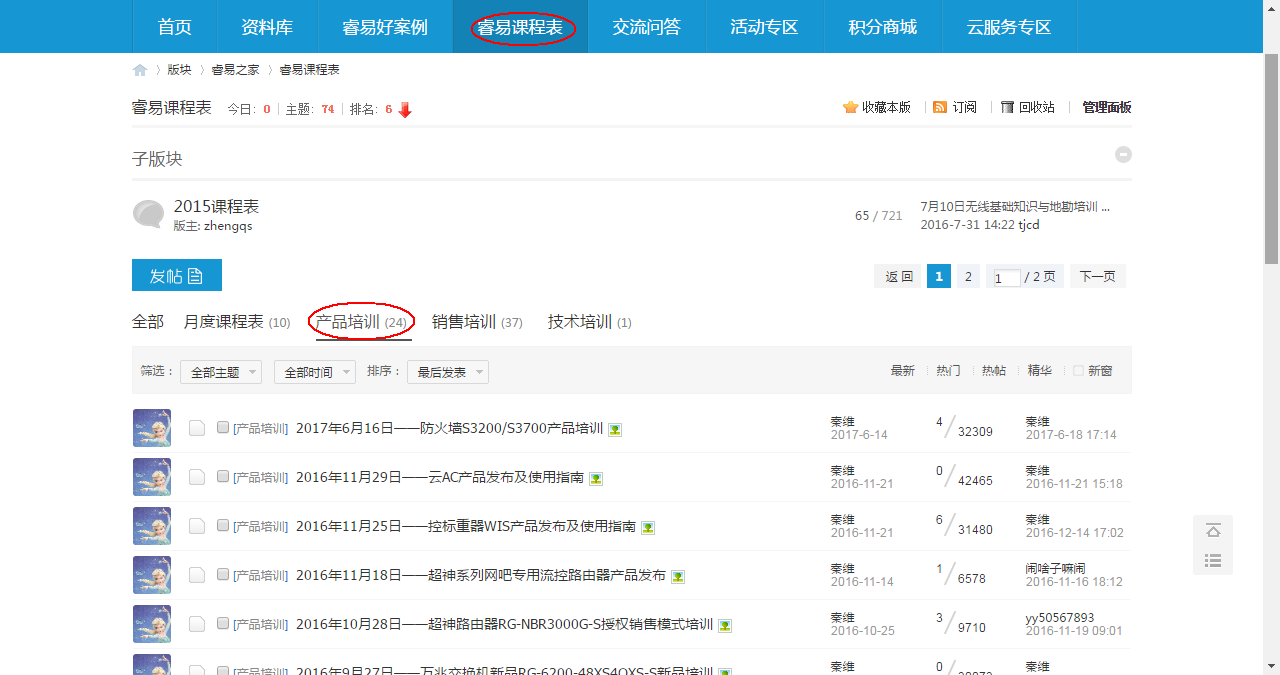Tick checkbox for 云AC产品发布及使用指南 thread
1280x675 pixels.
coord(223,476)
